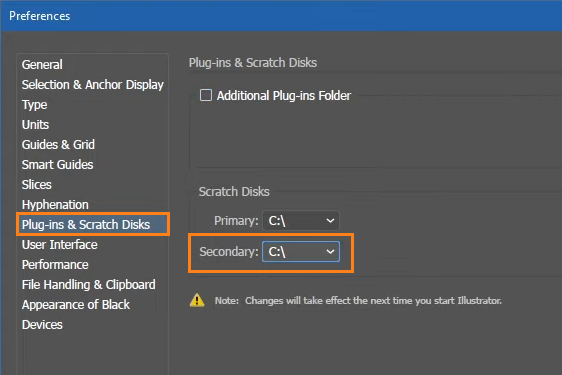
Task: Open the Primary scratch disk dropdown
Action: (x=301, y=221)
